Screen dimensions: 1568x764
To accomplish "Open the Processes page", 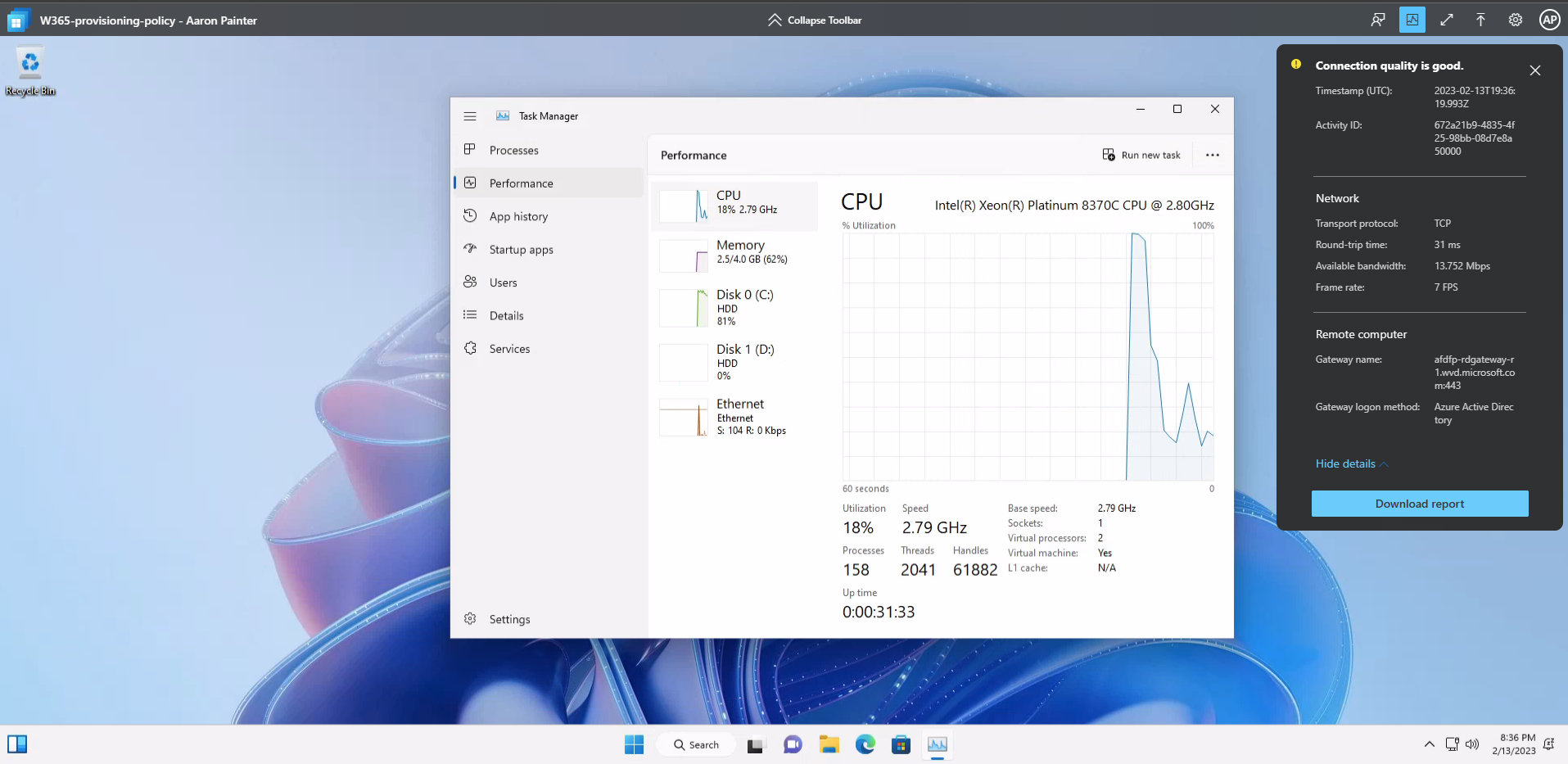I will 549,150.
